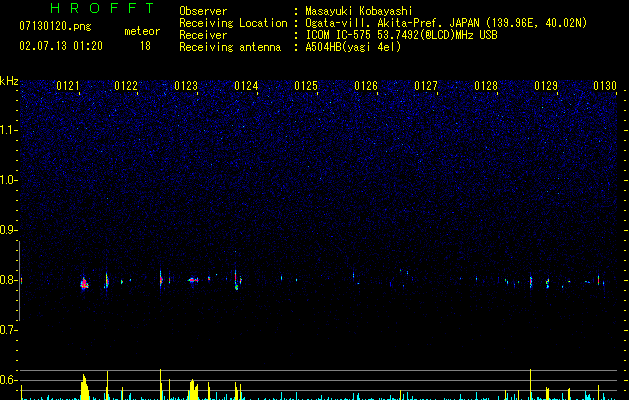Click the 0.9 kHz axis label
This screenshot has width=629, height=400.
8,230
